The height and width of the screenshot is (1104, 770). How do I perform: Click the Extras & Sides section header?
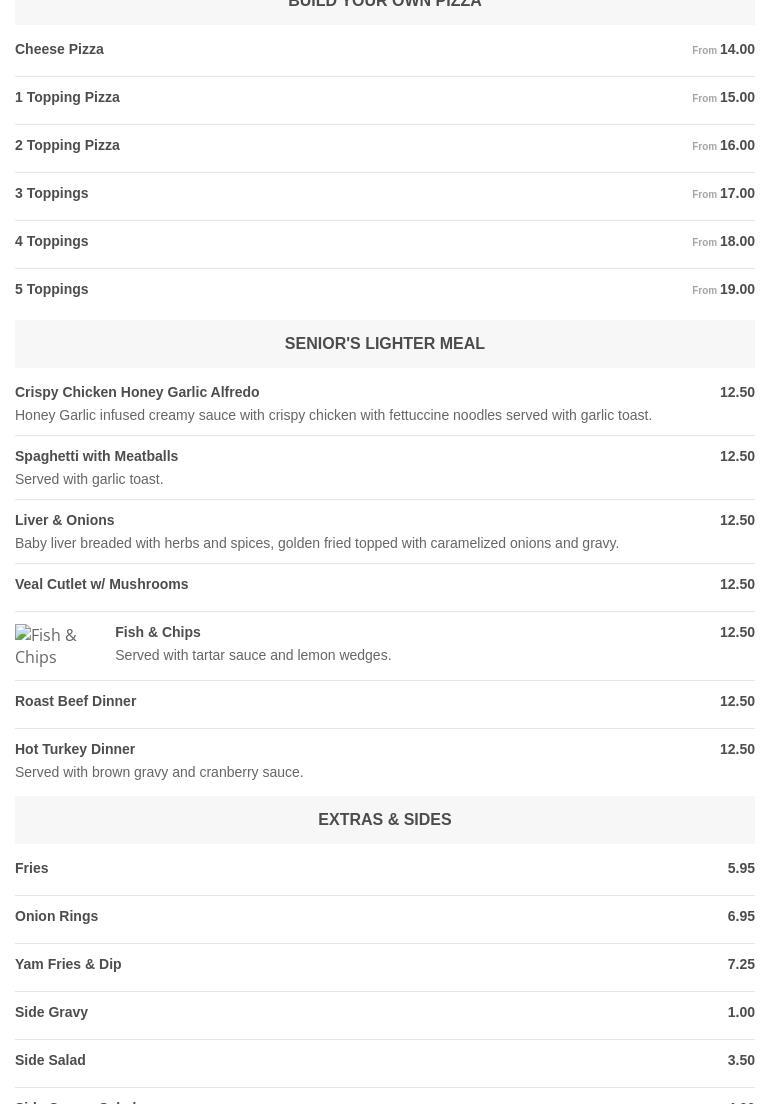coord(384,820)
